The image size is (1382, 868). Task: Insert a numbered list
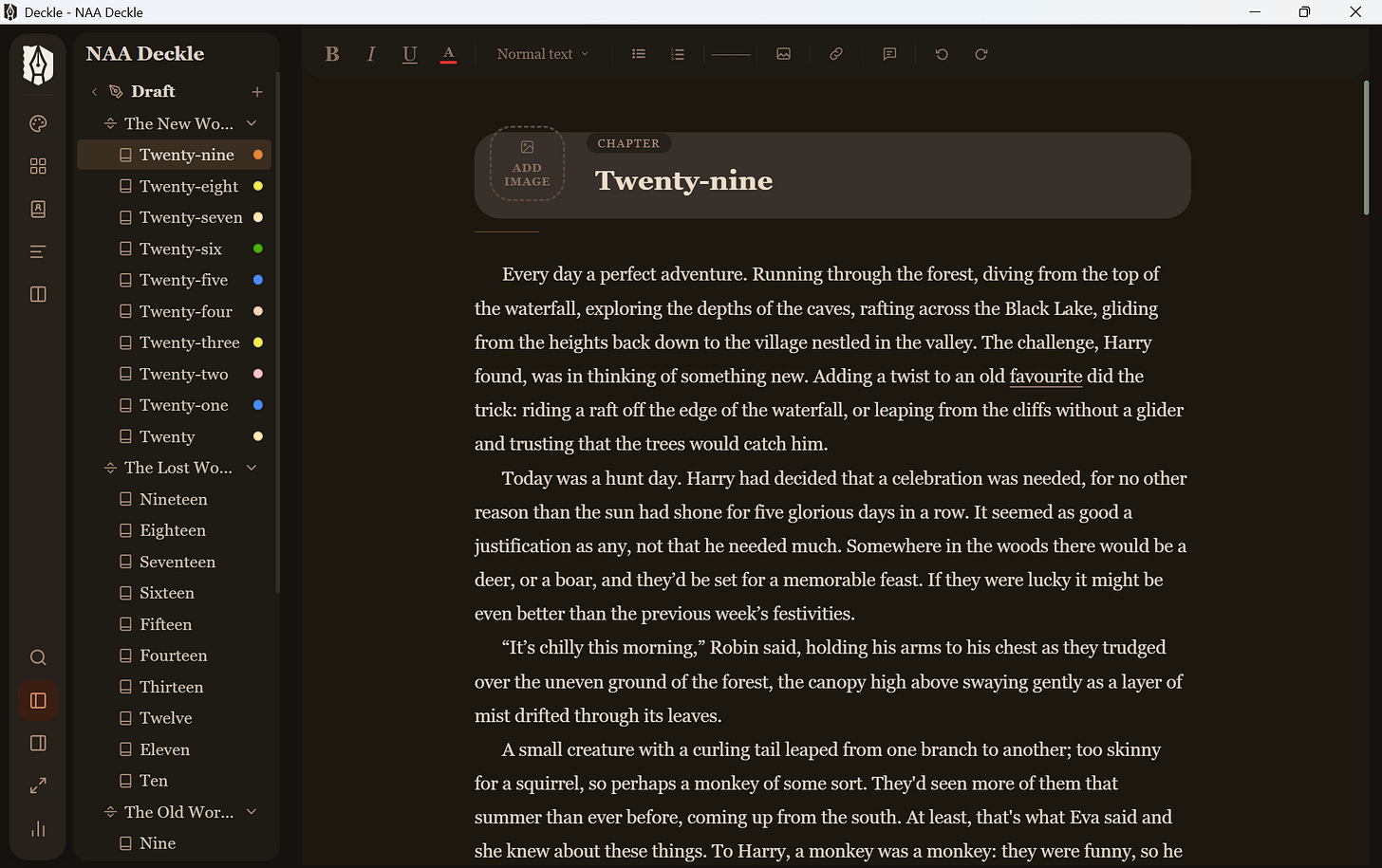678,54
